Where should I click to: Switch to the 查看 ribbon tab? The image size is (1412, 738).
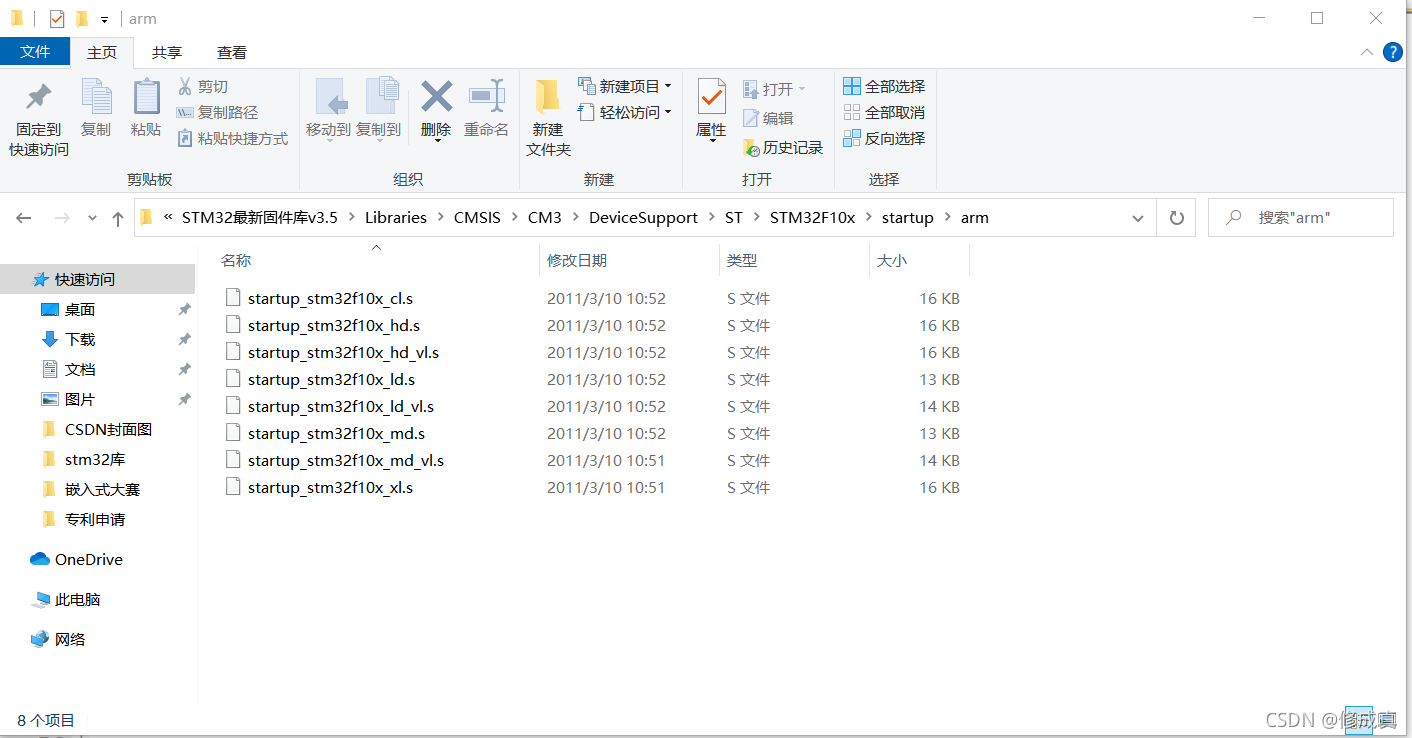coord(232,53)
